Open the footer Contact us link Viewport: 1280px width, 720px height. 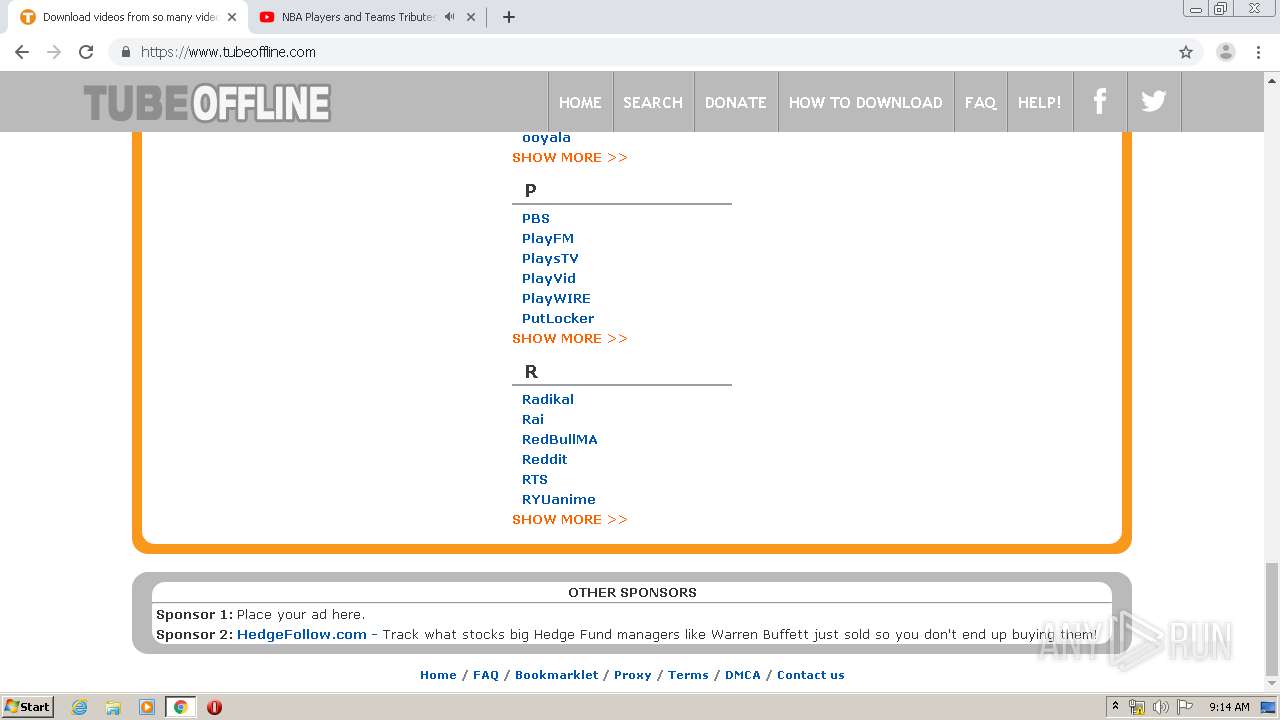click(x=811, y=675)
